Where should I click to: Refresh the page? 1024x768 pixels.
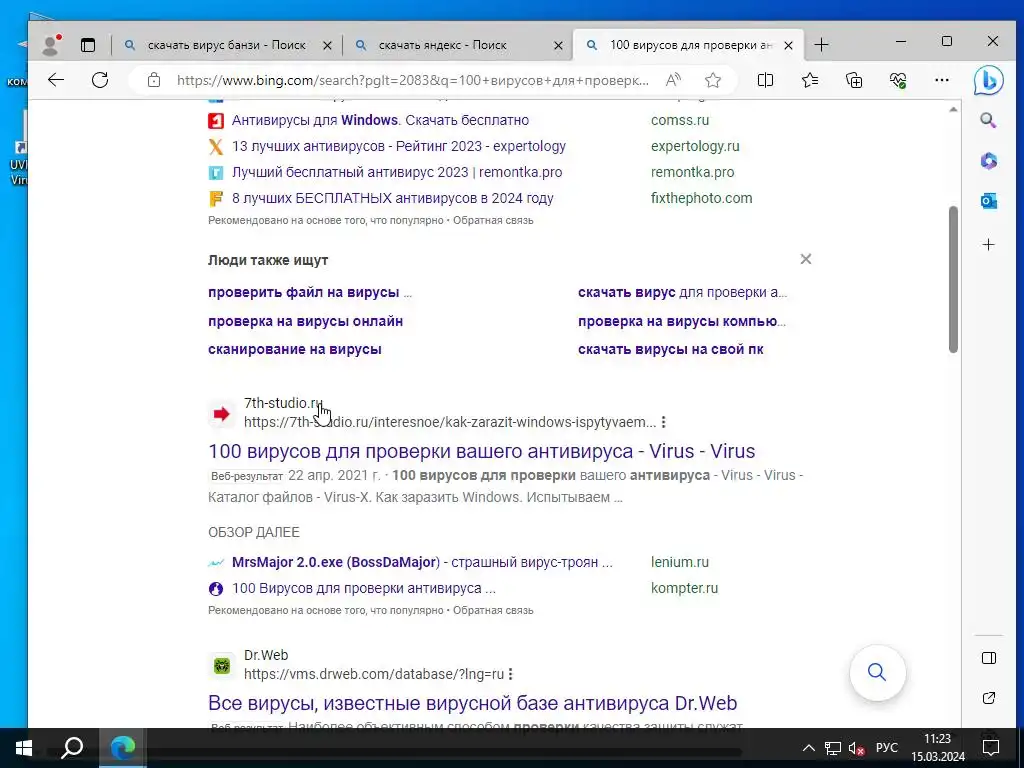click(100, 80)
